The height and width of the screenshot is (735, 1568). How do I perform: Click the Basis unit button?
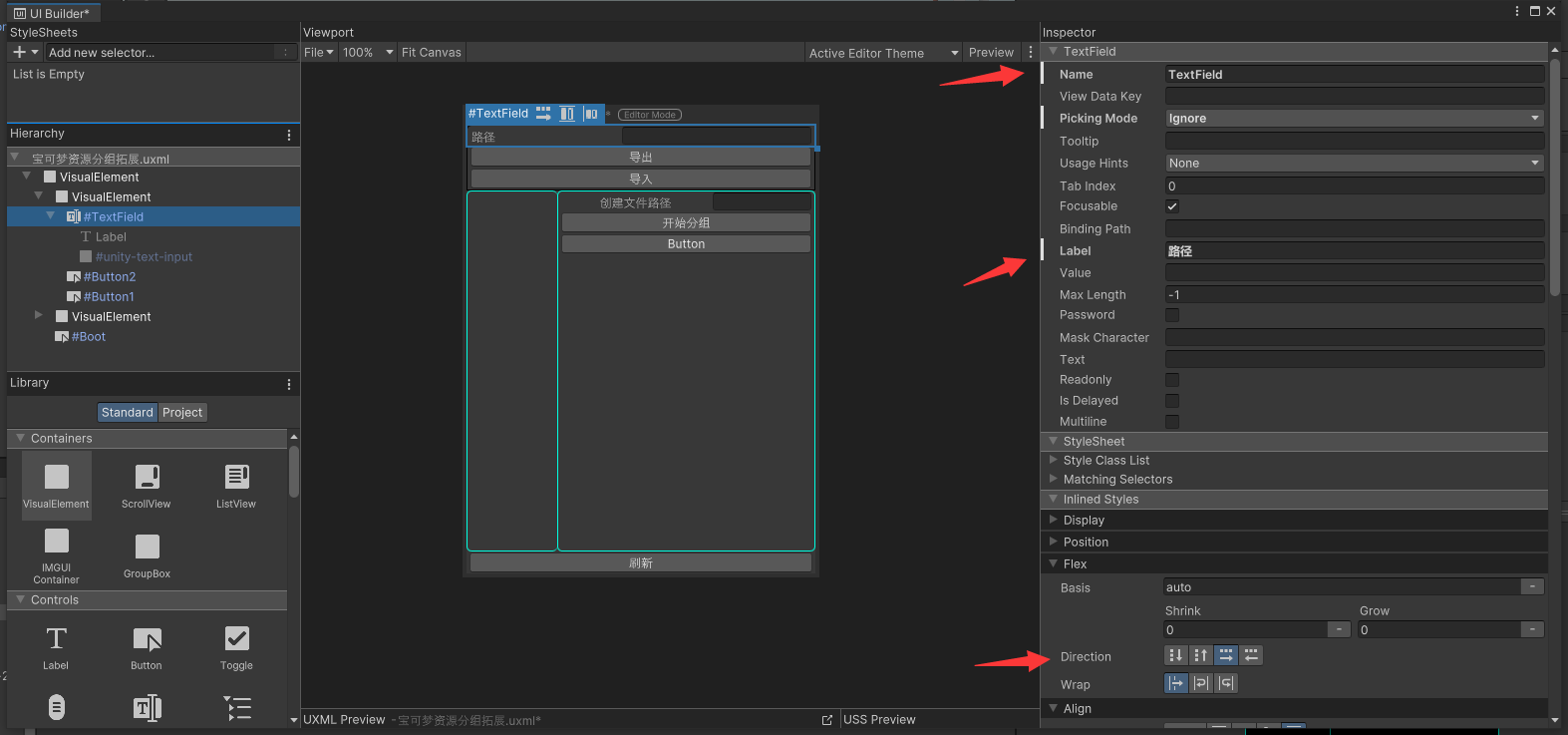[x=1533, y=587]
